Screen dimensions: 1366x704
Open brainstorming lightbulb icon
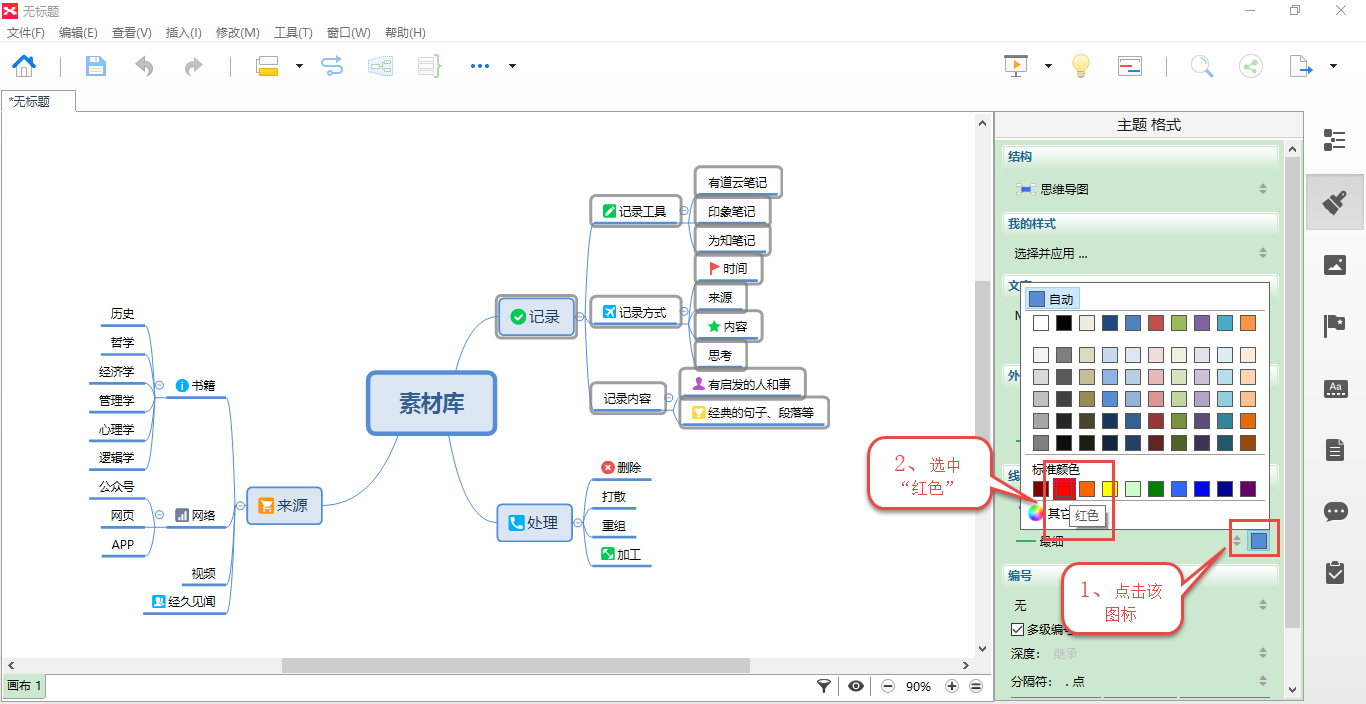click(1080, 66)
